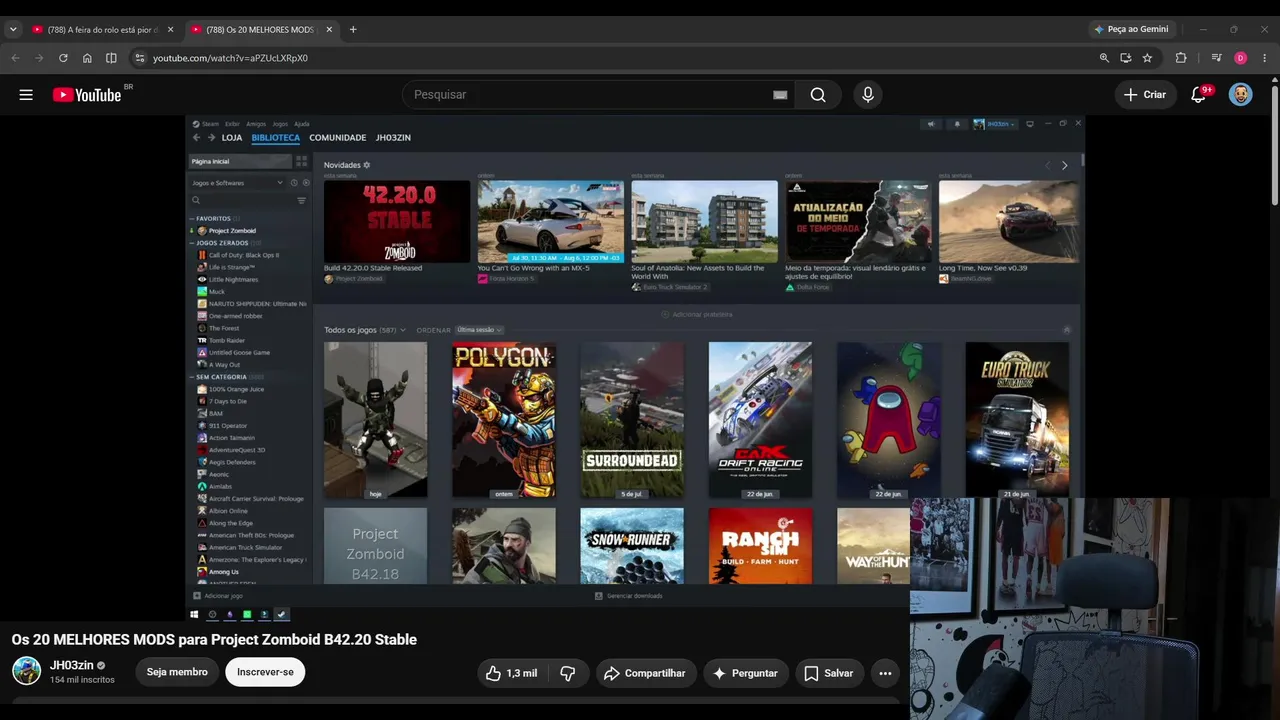Click Steam novidades settings gear
Image resolution: width=1280 pixels, height=720 pixels.
tap(367, 165)
